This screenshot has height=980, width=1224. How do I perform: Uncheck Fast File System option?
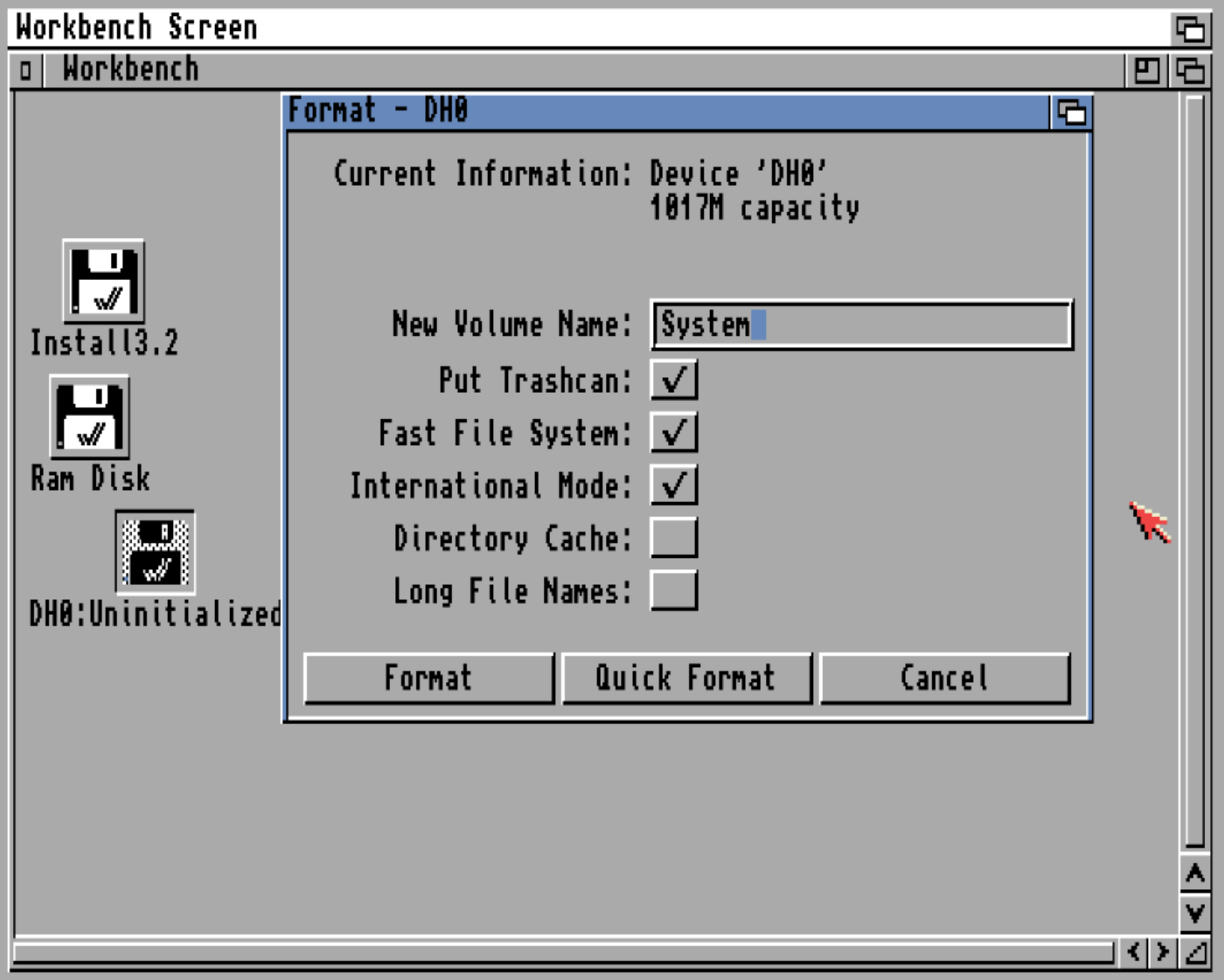coord(674,432)
